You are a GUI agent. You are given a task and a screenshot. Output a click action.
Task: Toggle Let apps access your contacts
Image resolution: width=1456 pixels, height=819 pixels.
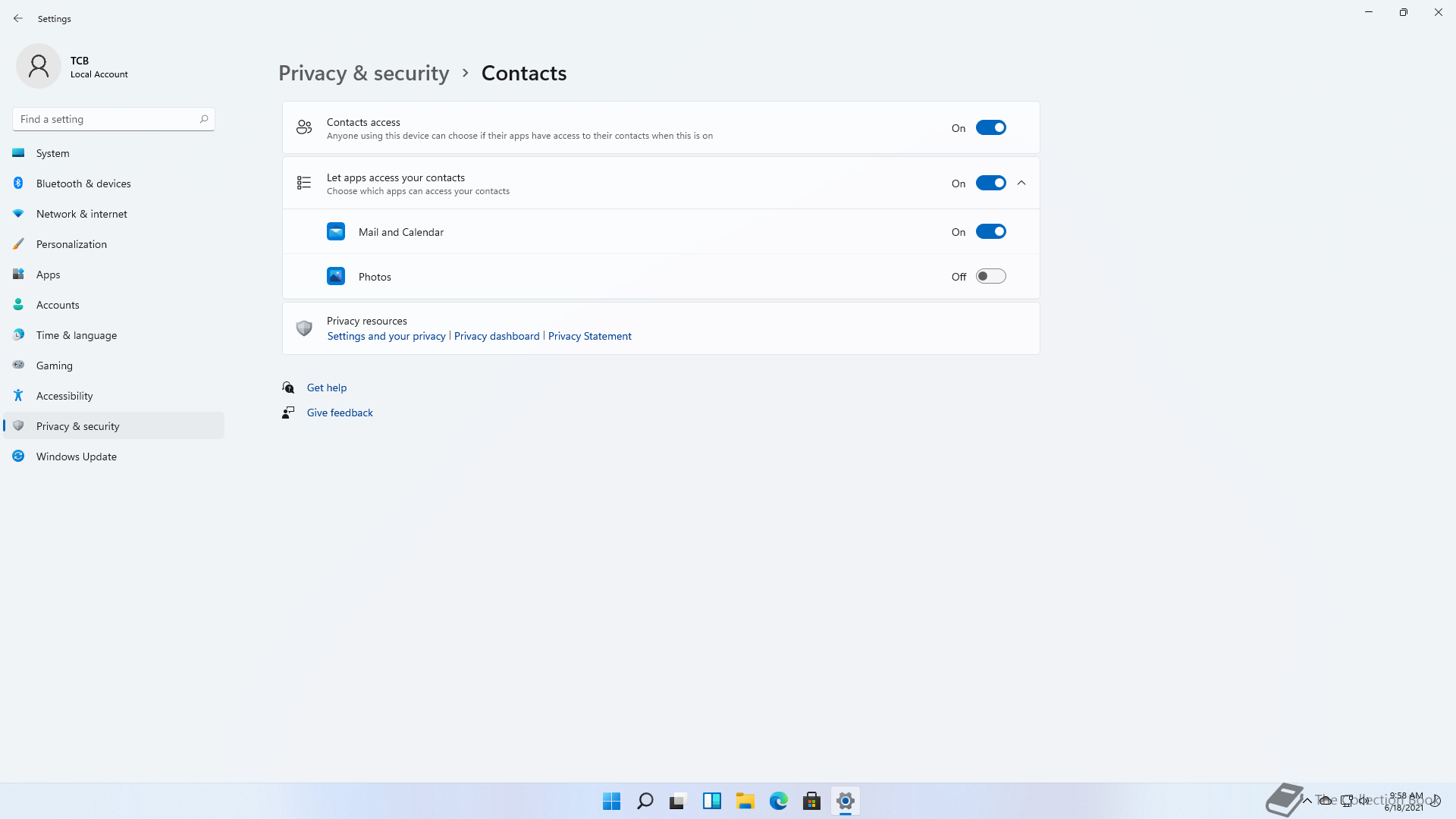pos(990,183)
